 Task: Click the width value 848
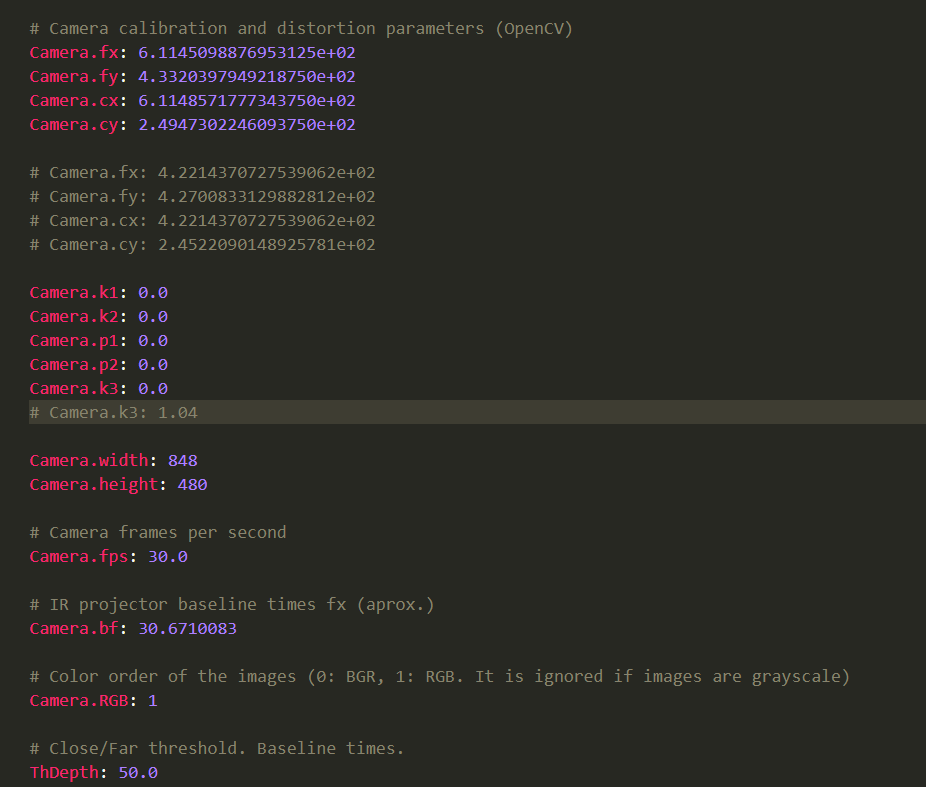click(182, 461)
